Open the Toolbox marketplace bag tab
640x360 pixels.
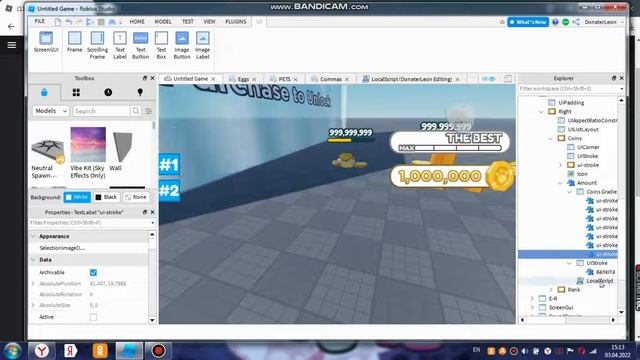tap(44, 92)
